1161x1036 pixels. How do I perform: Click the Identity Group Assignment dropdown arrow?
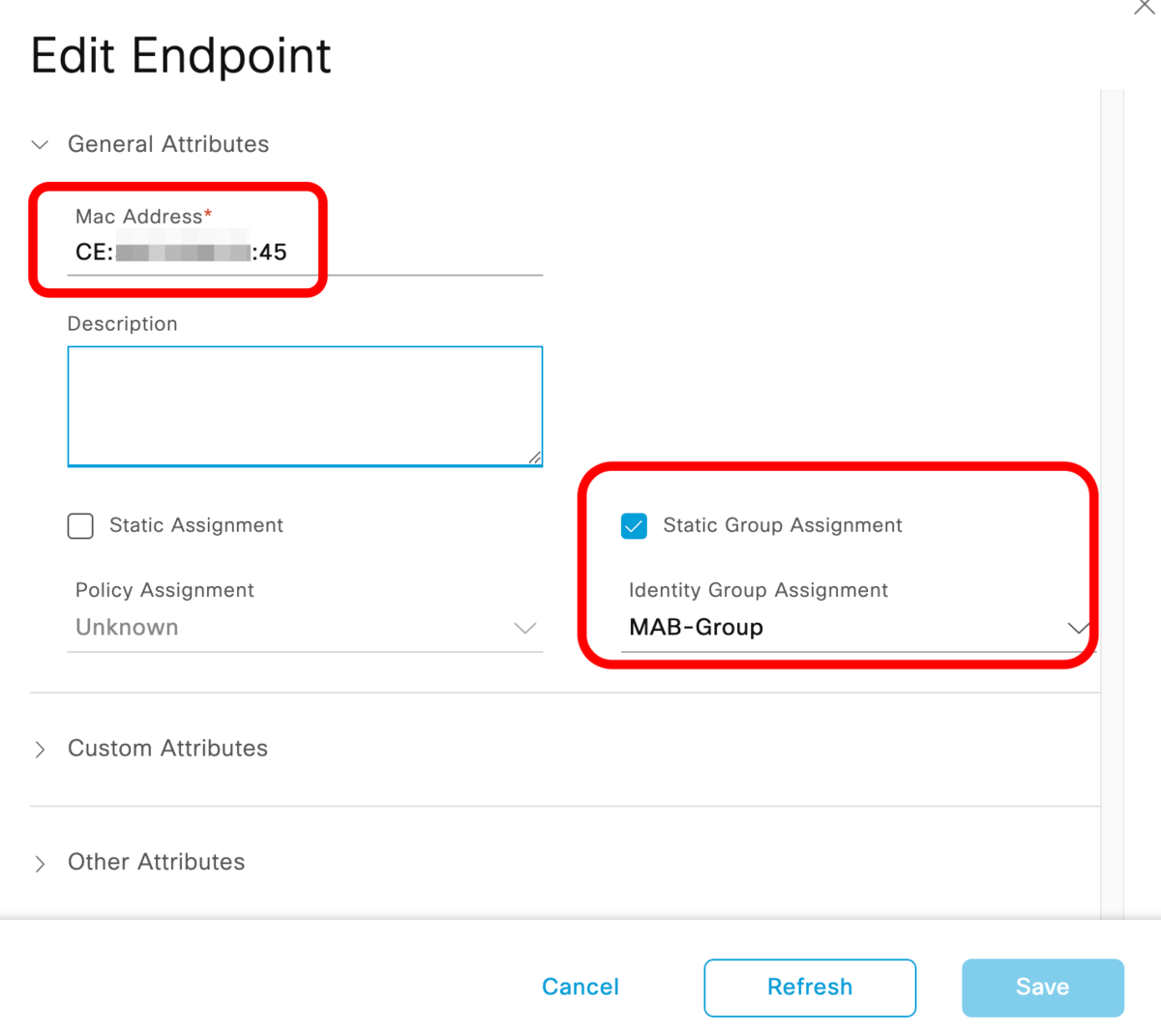point(1077,628)
